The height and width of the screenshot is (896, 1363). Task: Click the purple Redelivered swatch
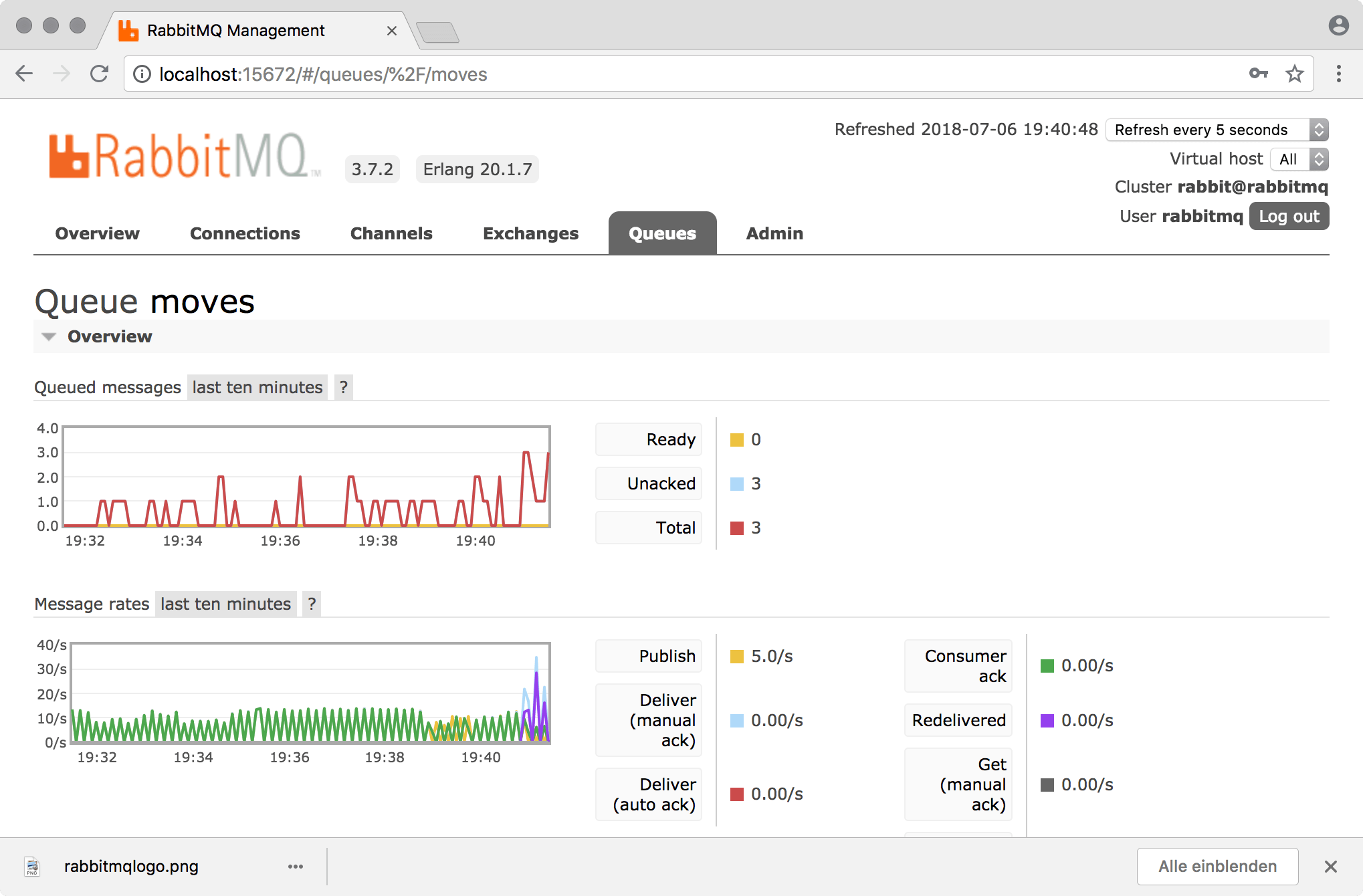pyautogui.click(x=1047, y=721)
